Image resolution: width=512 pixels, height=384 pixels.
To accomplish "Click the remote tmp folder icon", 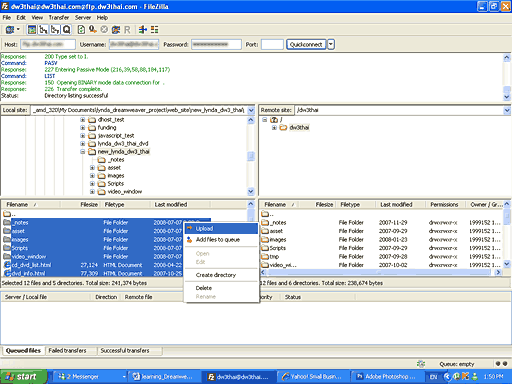I will click(265, 256).
